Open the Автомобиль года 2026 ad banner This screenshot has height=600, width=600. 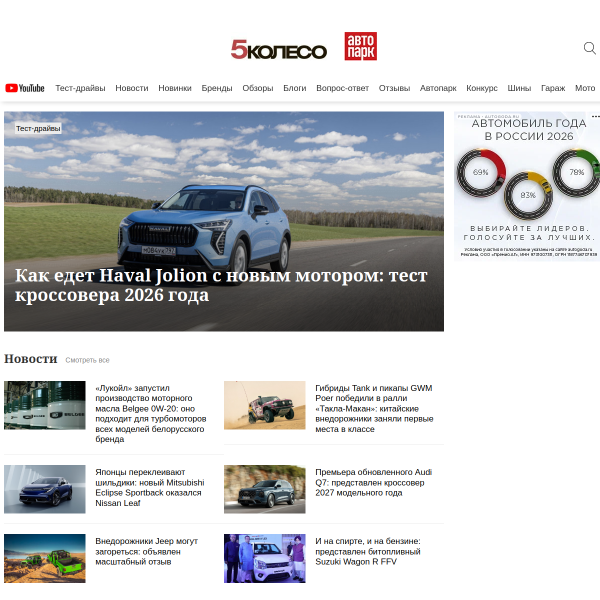pos(527,186)
